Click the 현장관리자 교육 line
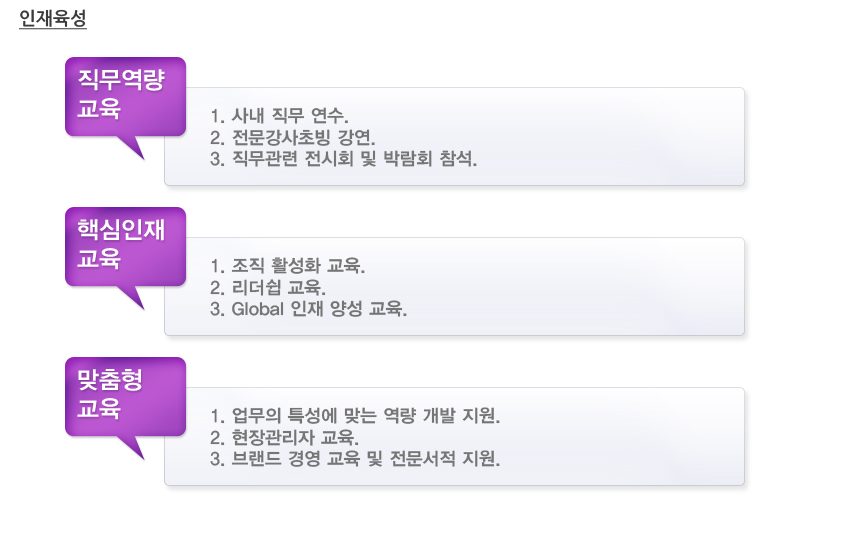The image size is (850, 559). pyautogui.click(x=284, y=438)
